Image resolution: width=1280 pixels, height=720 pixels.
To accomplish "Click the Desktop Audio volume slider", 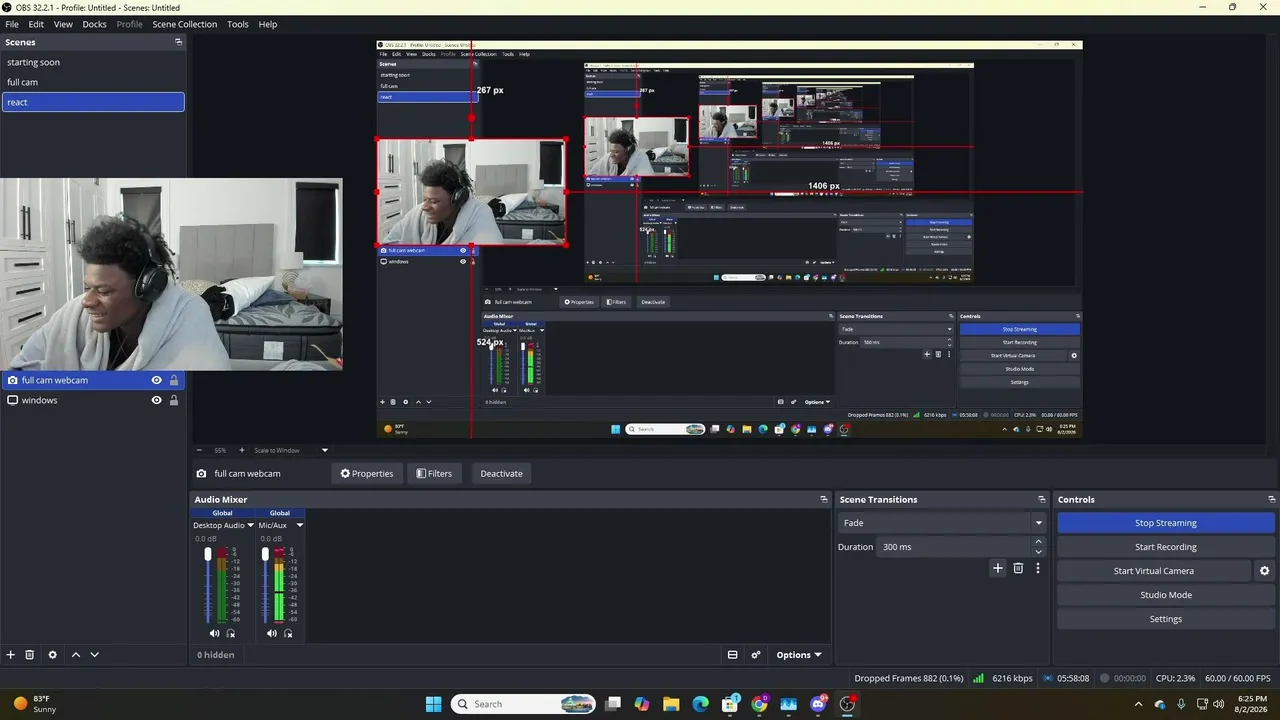I will (208, 585).
